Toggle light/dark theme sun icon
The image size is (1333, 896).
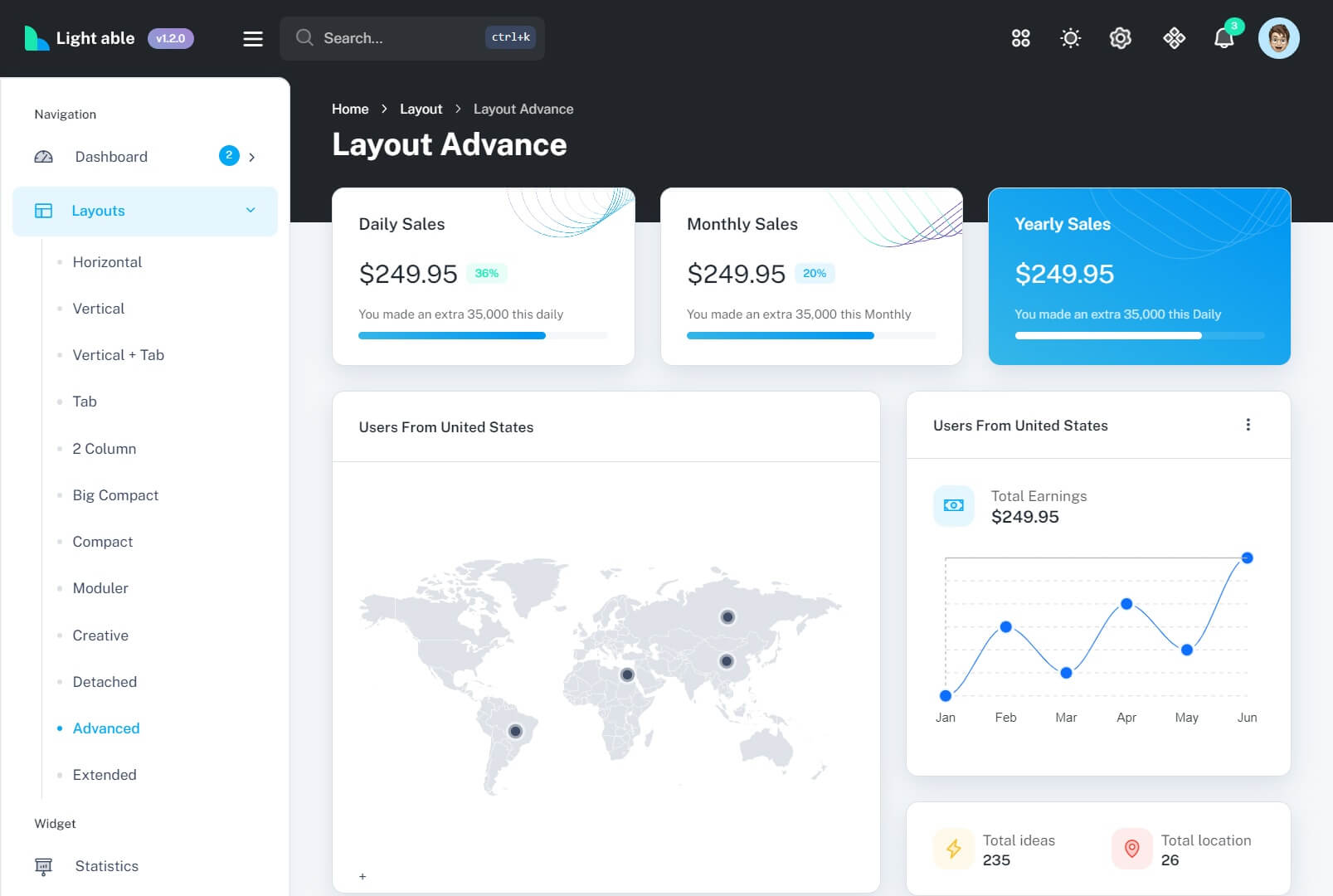click(1070, 38)
